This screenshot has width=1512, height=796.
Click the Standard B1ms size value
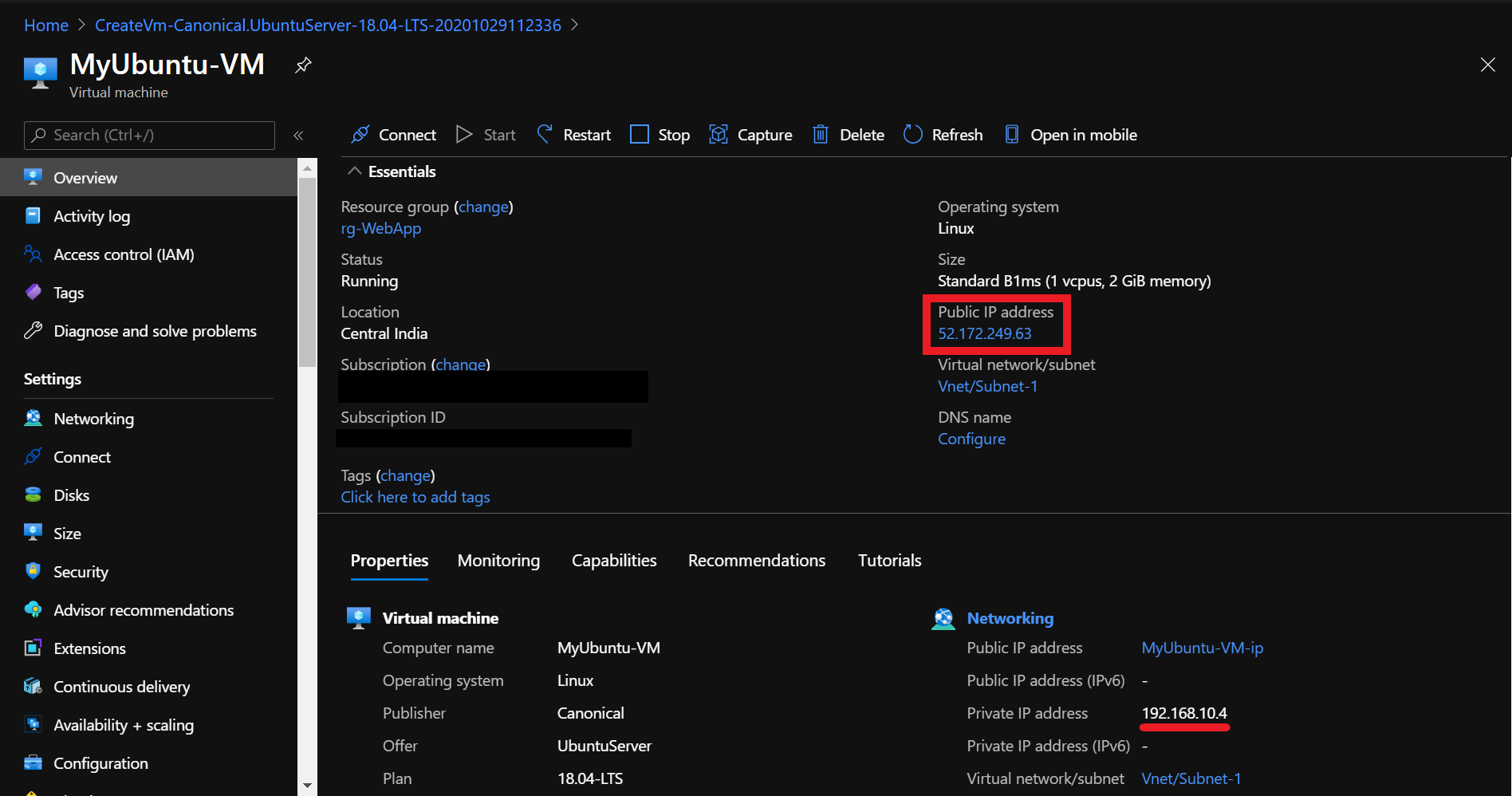tap(1074, 281)
